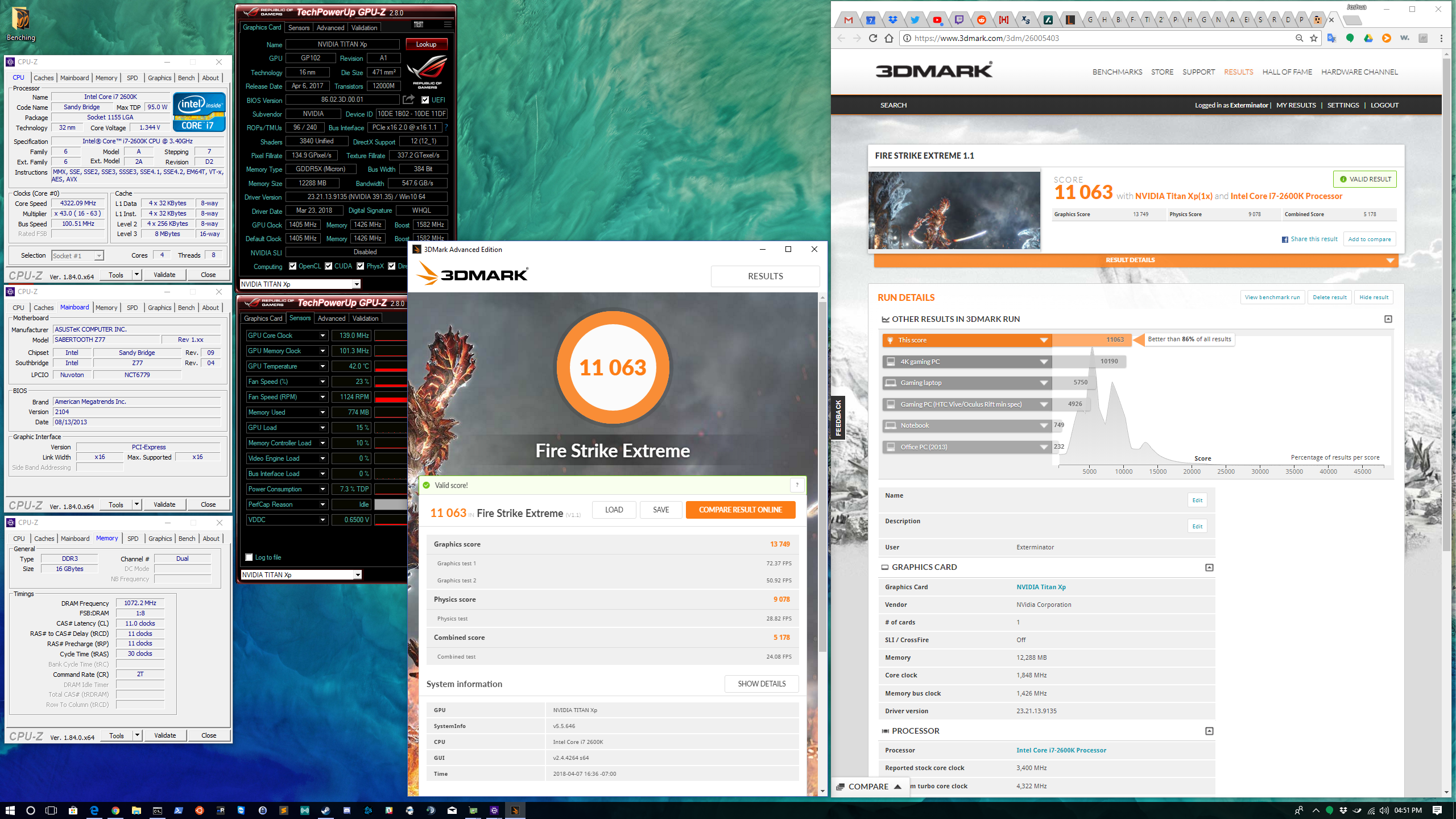Viewport: 1456px width, 819px height.
Task: Open SPD tab in Memory CPU-Z window
Action: pos(133,539)
